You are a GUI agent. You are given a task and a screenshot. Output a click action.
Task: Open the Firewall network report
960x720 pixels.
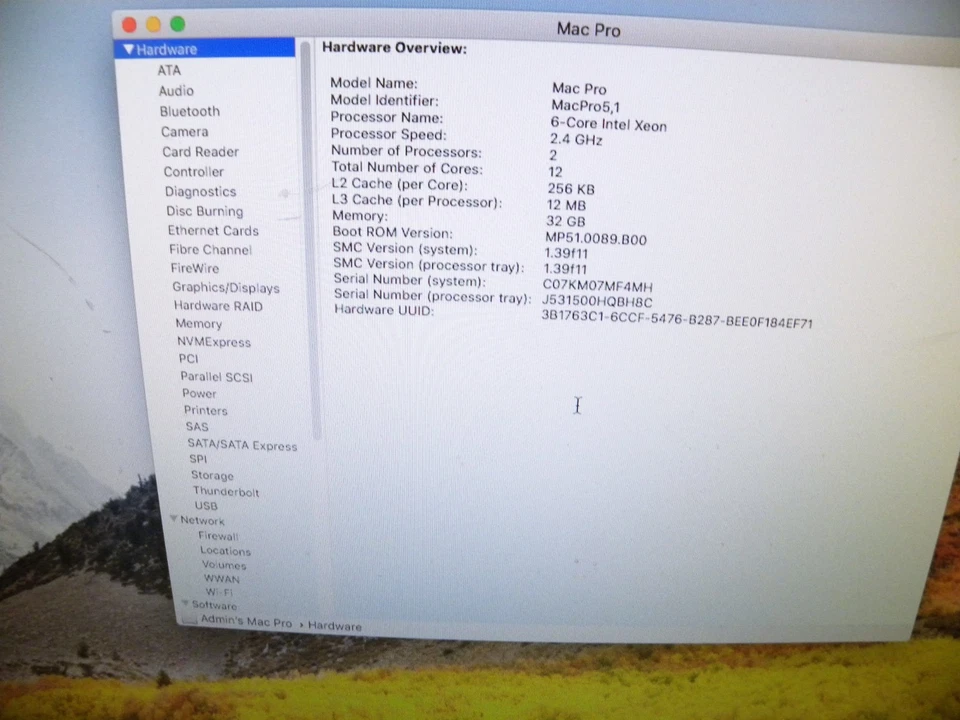pos(218,536)
